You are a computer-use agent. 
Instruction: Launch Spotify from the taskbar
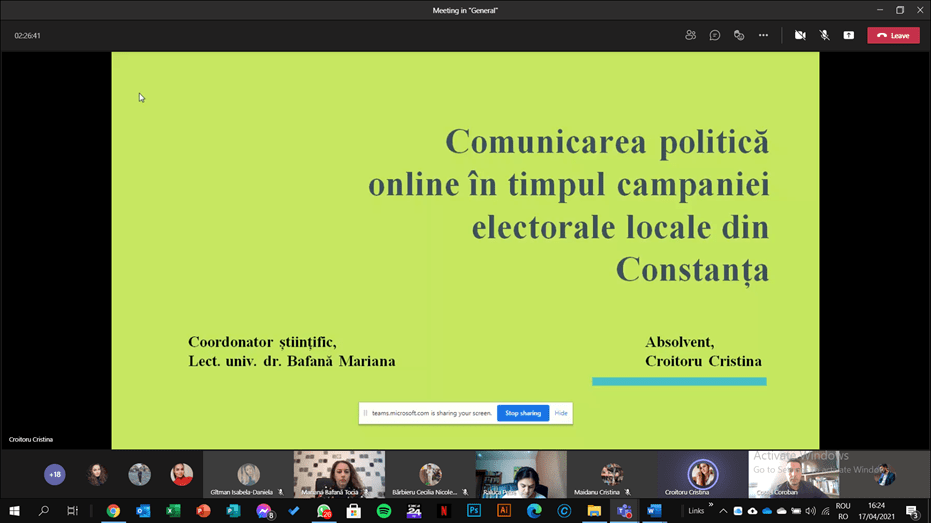384,511
